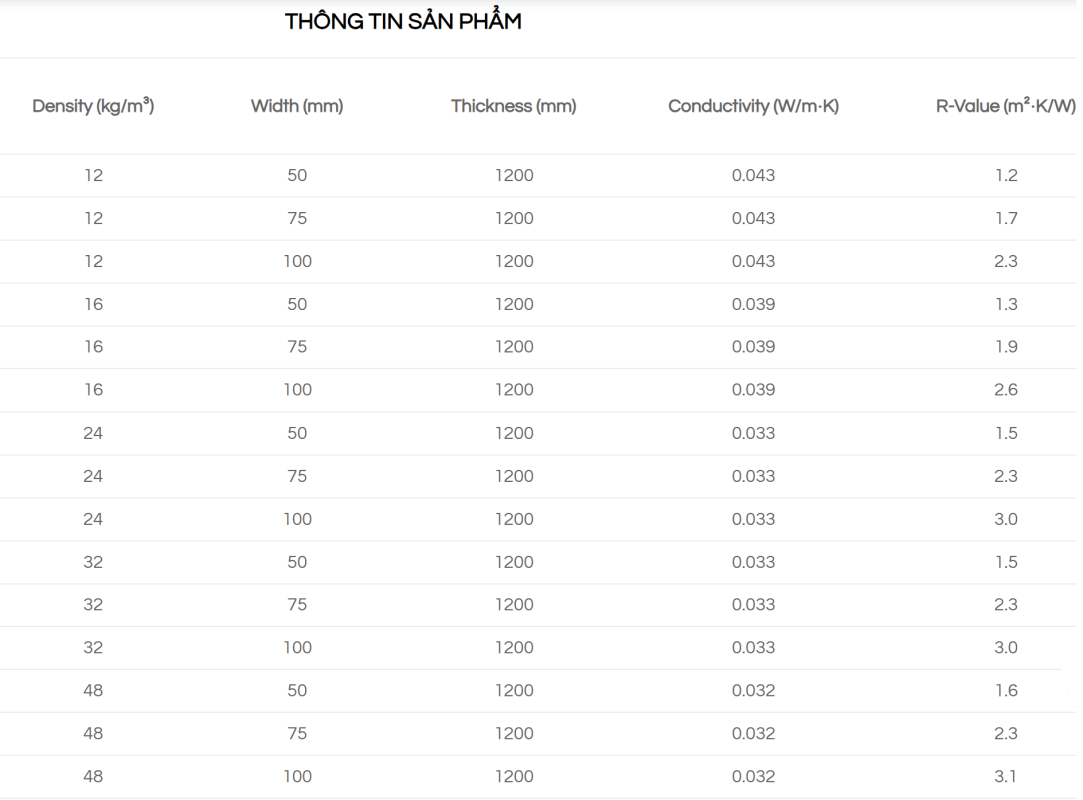Click Width 75 in the R-Value 1.9 row
1083x800 pixels.
pos(297,347)
